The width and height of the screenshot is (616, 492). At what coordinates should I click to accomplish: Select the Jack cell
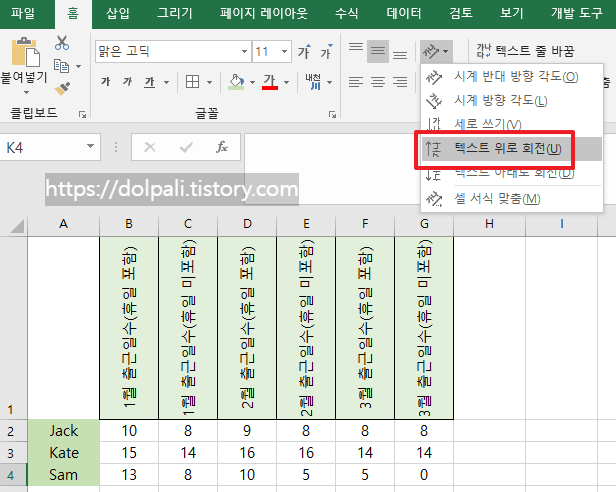tap(64, 431)
